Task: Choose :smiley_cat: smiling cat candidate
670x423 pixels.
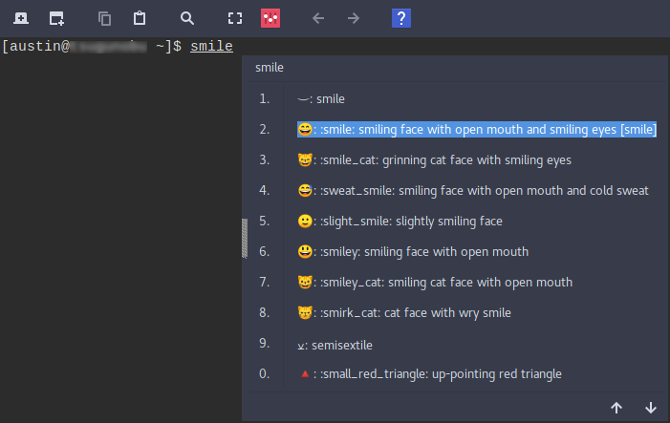Action: point(435,282)
